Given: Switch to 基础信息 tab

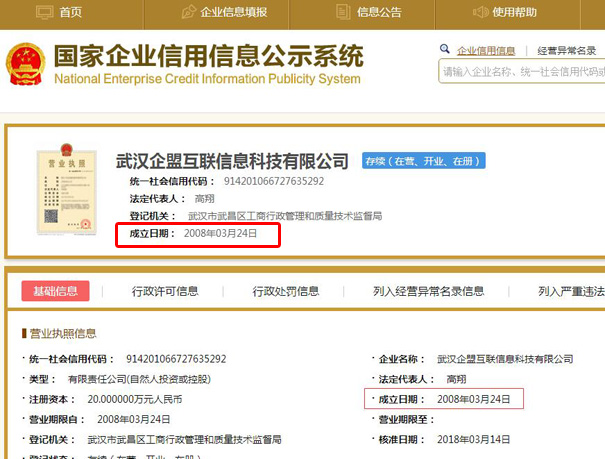Looking at the screenshot, I should pos(56,291).
